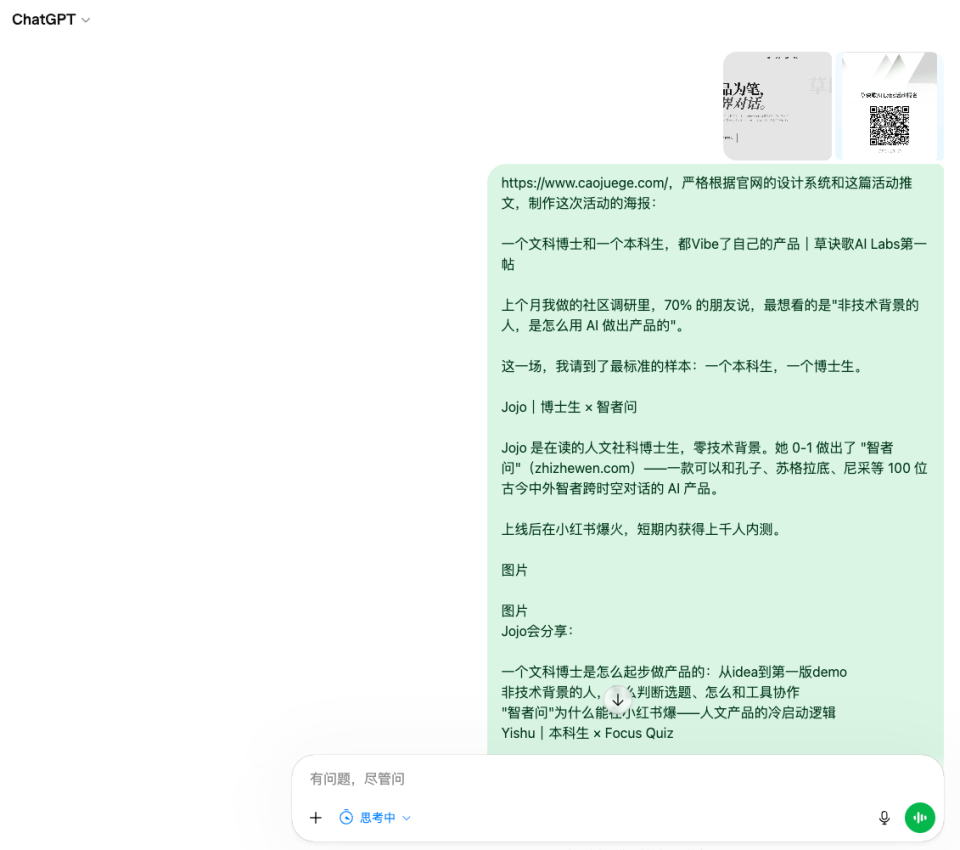Open the attached poster image with calligraphy text
The image size is (960, 850).
[x=777, y=106]
